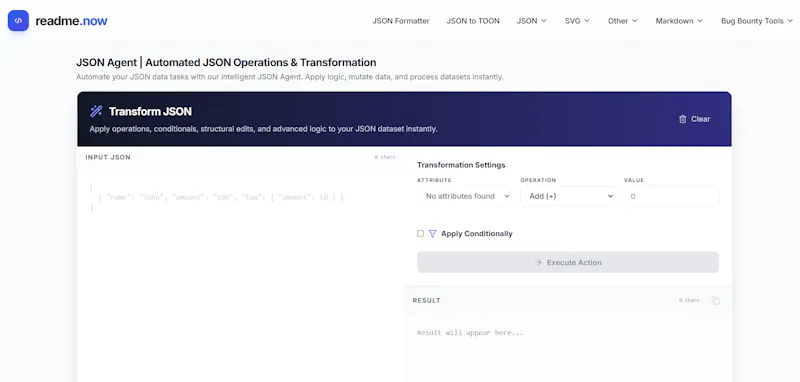
Task: Click the INPUT JSON label
Action: click(108, 157)
